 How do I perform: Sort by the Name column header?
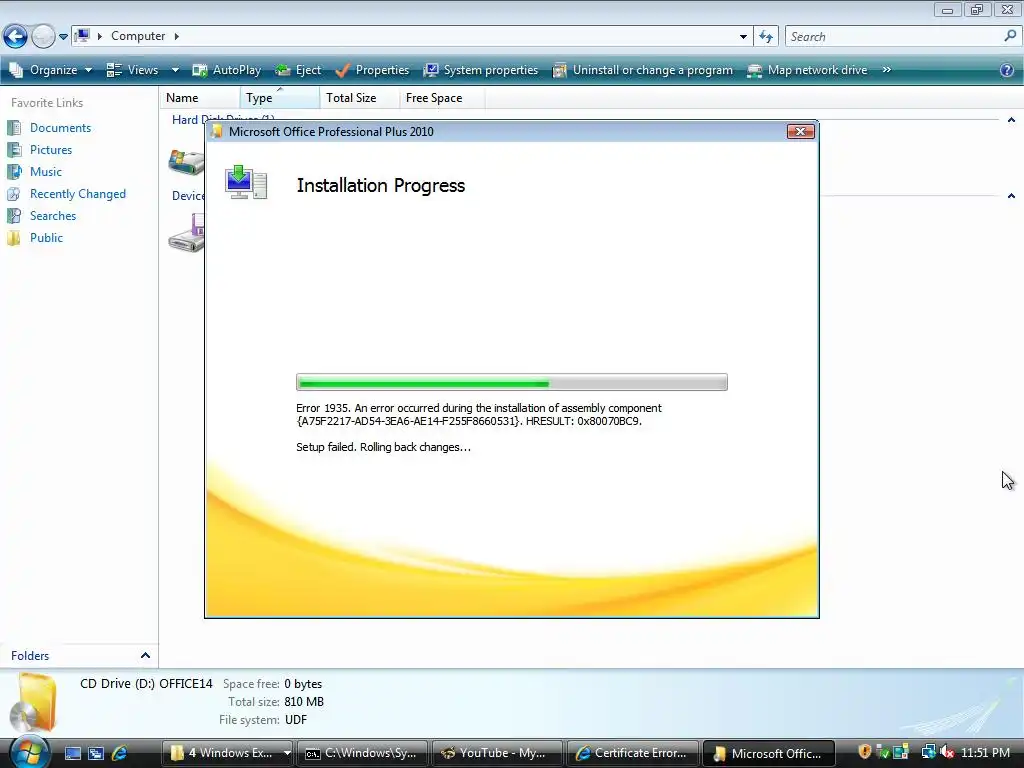pyautogui.click(x=200, y=98)
